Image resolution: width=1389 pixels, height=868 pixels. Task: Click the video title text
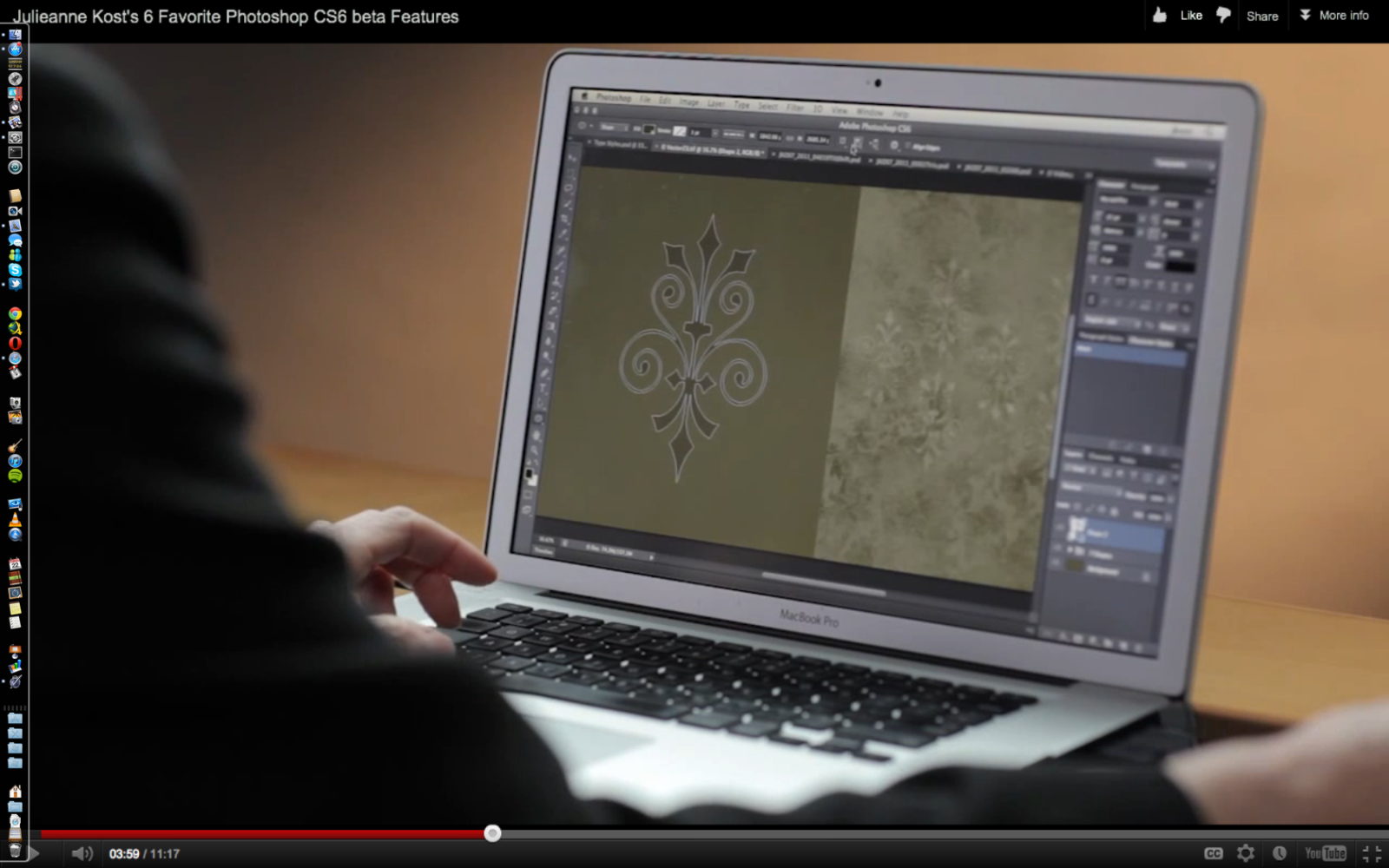235,16
